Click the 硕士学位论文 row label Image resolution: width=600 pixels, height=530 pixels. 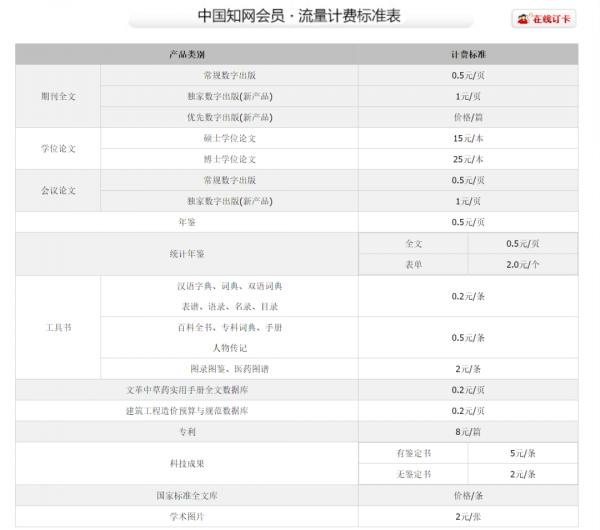pos(230,138)
